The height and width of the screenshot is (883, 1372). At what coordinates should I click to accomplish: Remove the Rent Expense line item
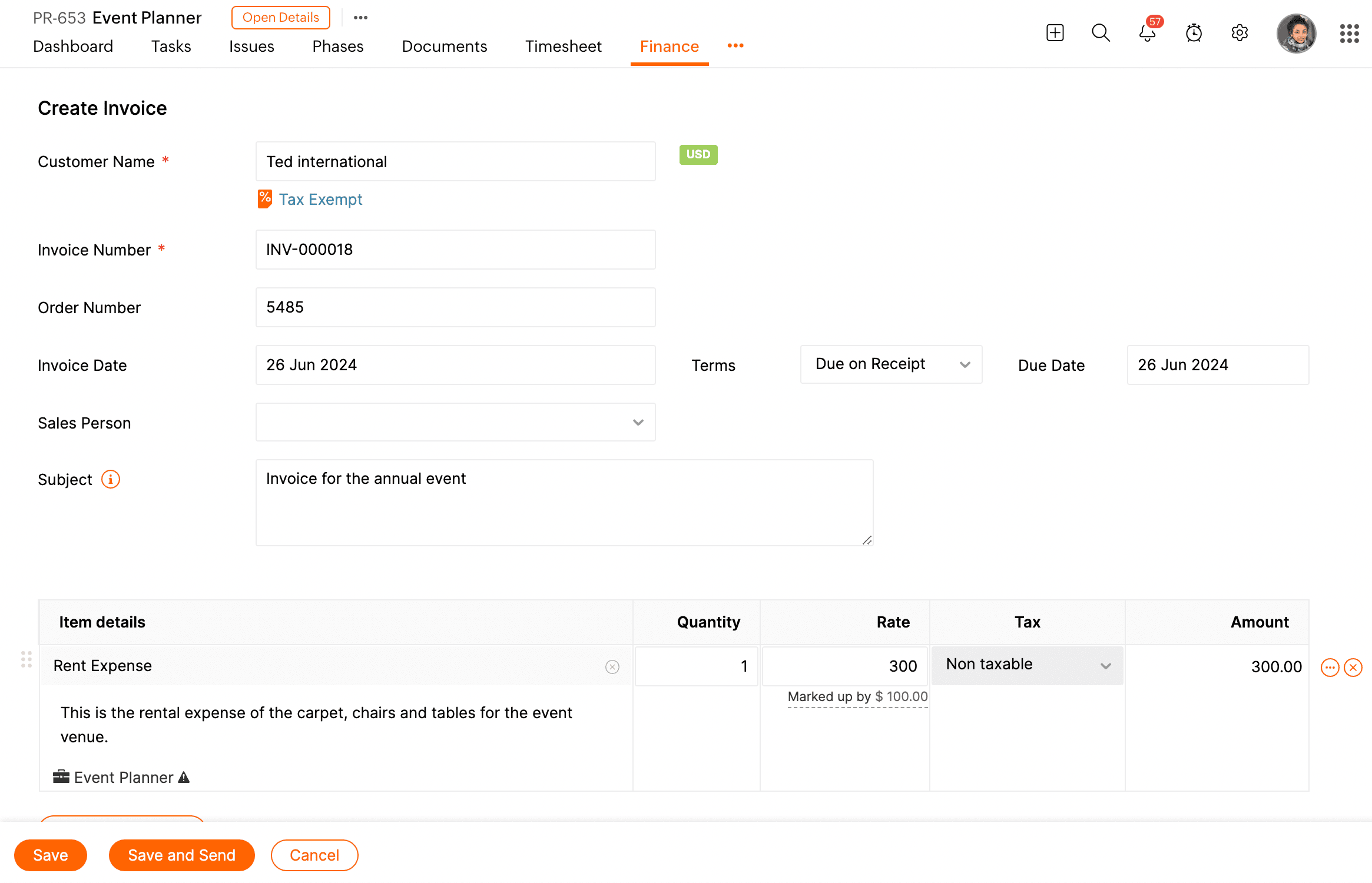point(1353,667)
